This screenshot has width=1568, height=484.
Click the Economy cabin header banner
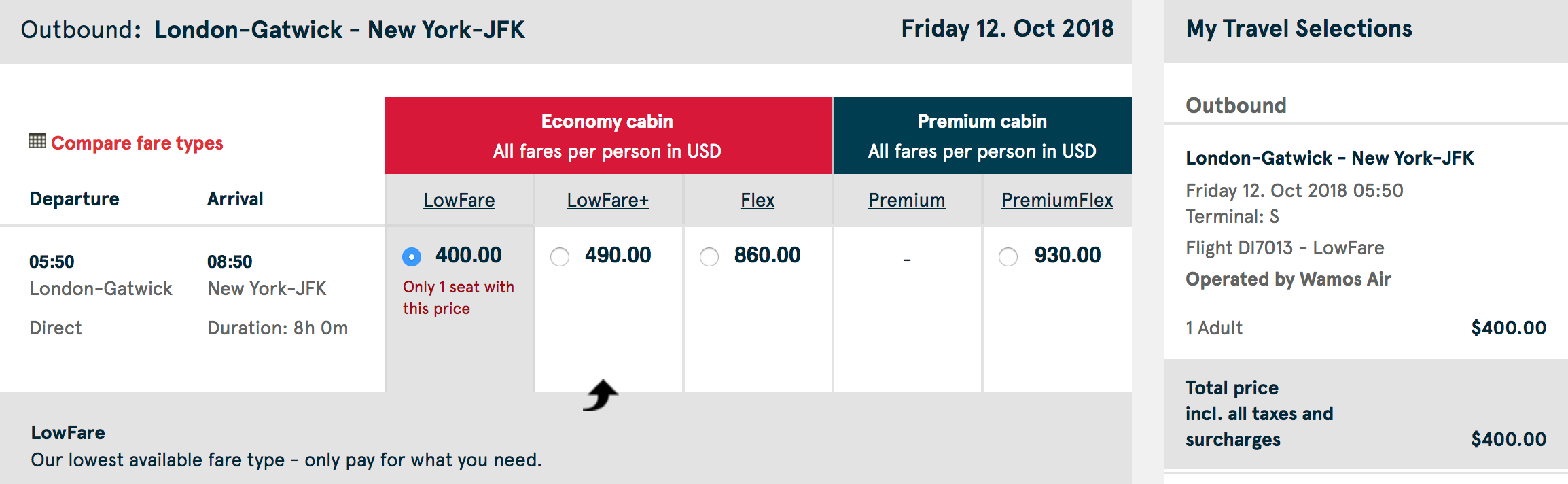point(607,135)
